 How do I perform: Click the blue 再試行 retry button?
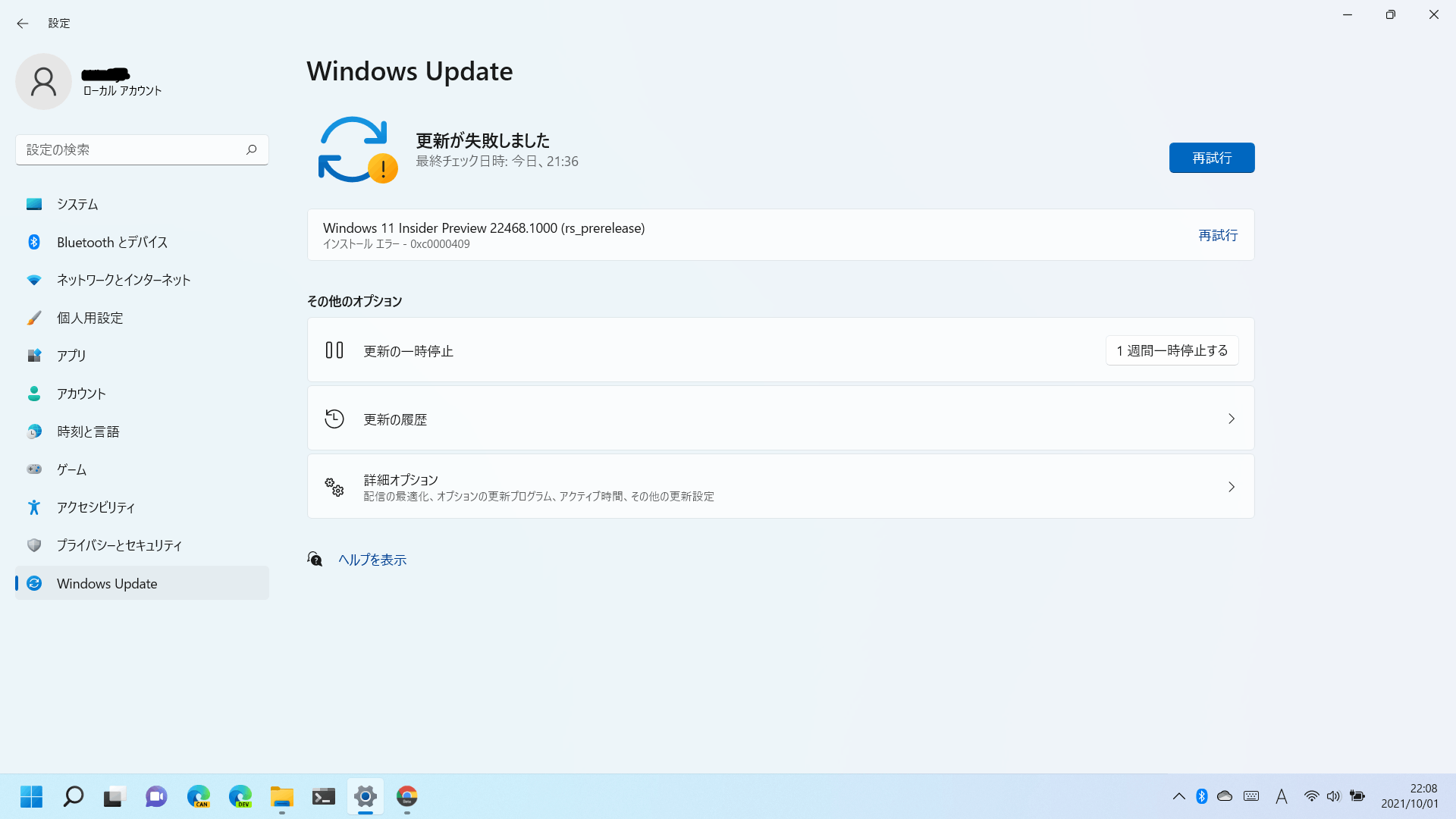point(1211,158)
